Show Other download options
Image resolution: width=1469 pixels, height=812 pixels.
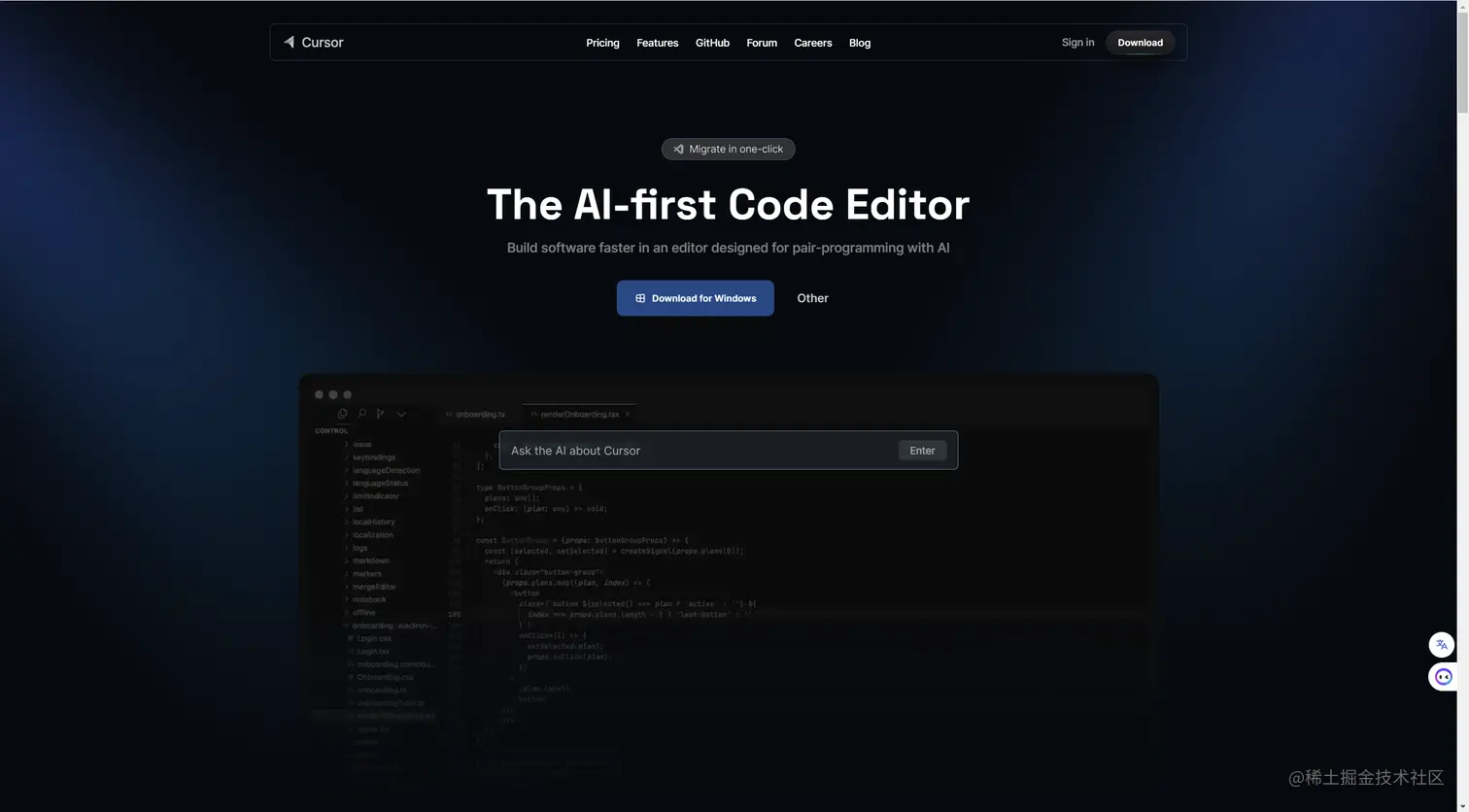(x=812, y=298)
